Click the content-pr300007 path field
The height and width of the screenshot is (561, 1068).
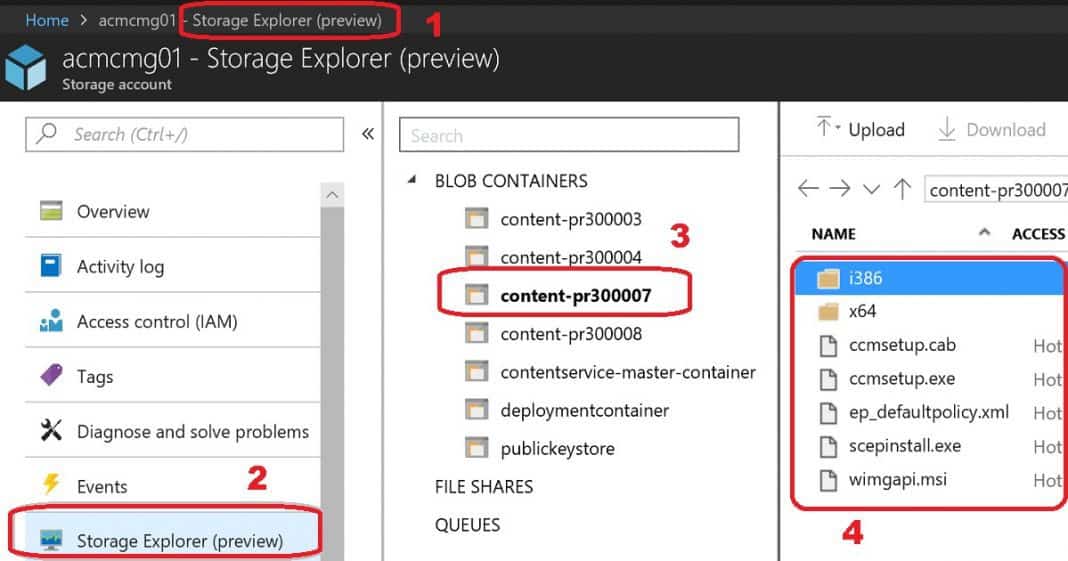point(996,190)
